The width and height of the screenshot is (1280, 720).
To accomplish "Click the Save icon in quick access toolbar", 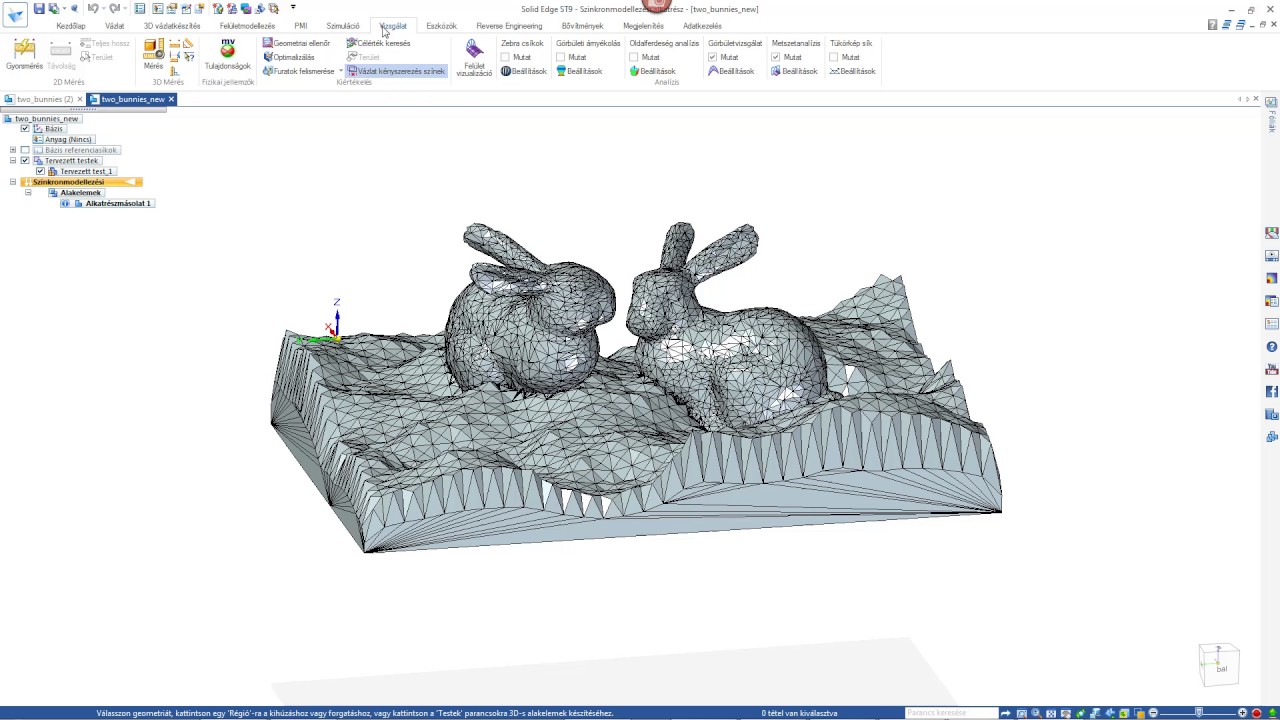I will tap(39, 9).
